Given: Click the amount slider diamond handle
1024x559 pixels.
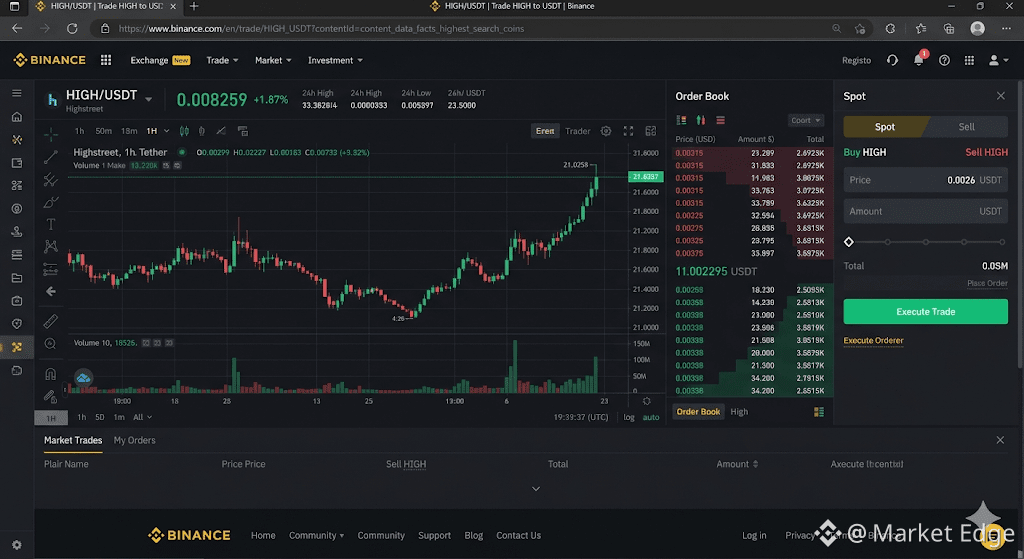Looking at the screenshot, I should point(848,242).
